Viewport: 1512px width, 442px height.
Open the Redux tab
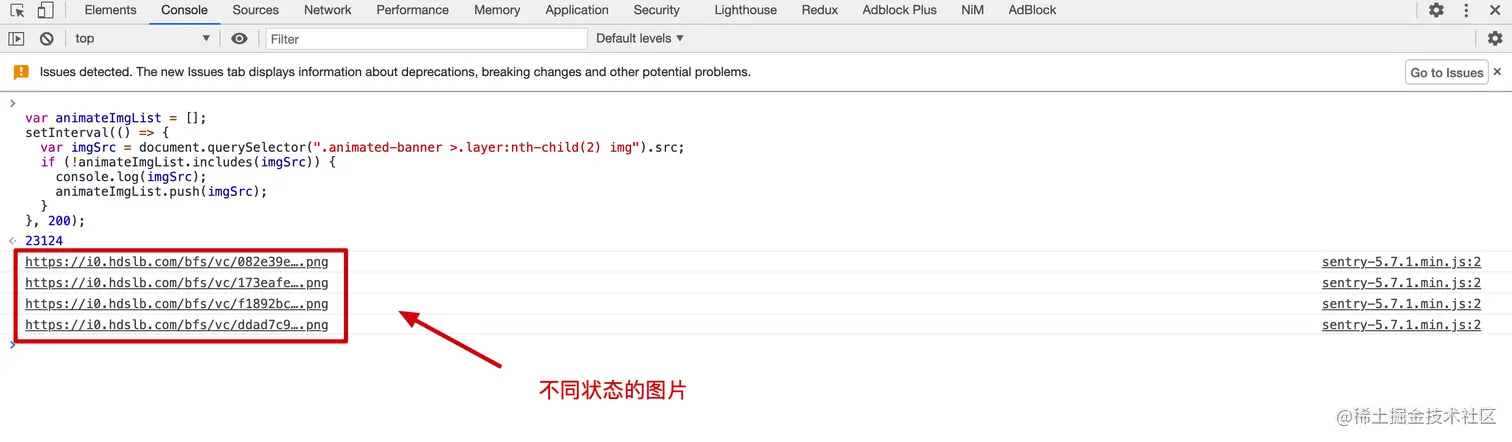coord(819,10)
